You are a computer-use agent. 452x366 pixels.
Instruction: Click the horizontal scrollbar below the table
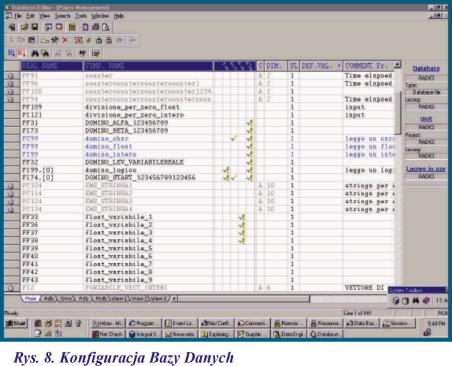click(x=244, y=299)
